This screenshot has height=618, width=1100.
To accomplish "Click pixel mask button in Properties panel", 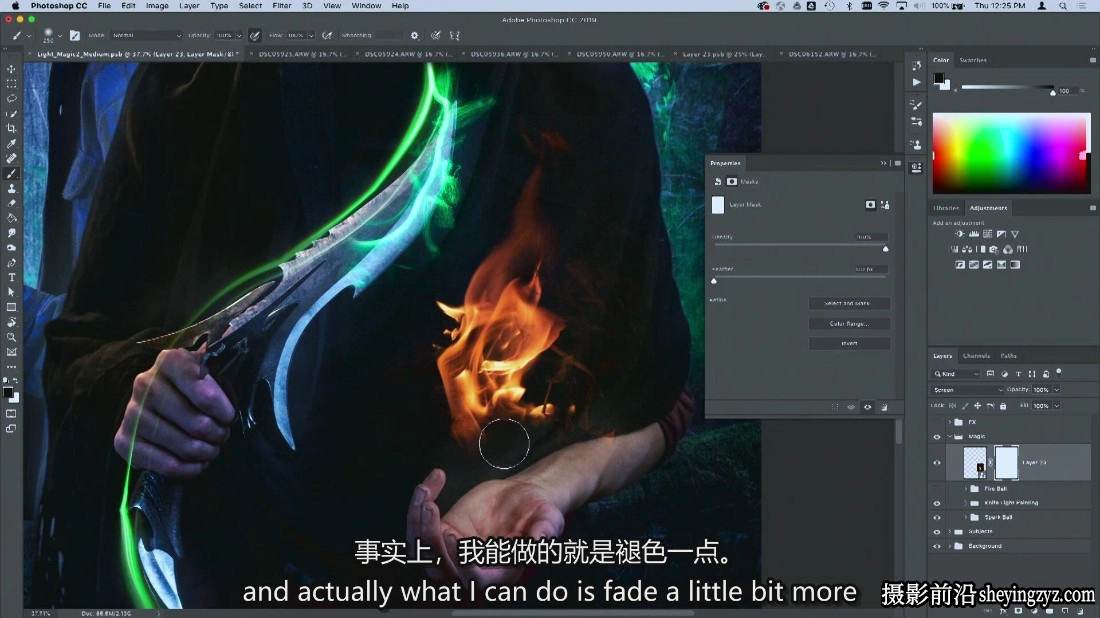I will pyautogui.click(x=870, y=205).
